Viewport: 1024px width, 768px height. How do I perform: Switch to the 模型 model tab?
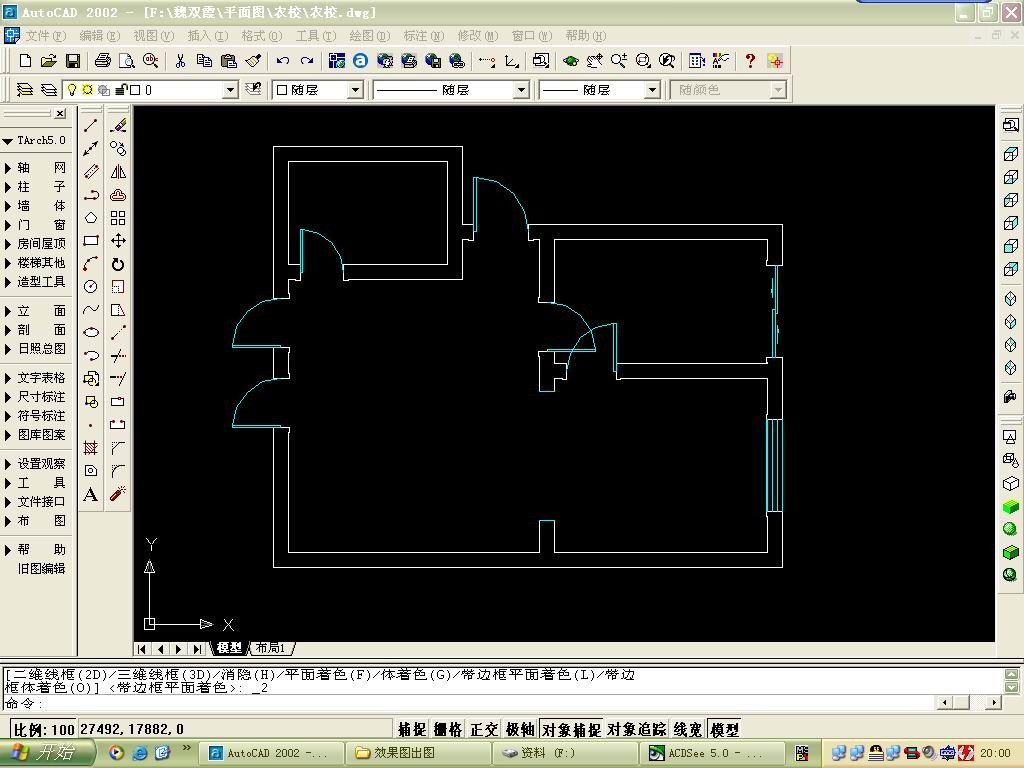click(x=229, y=648)
